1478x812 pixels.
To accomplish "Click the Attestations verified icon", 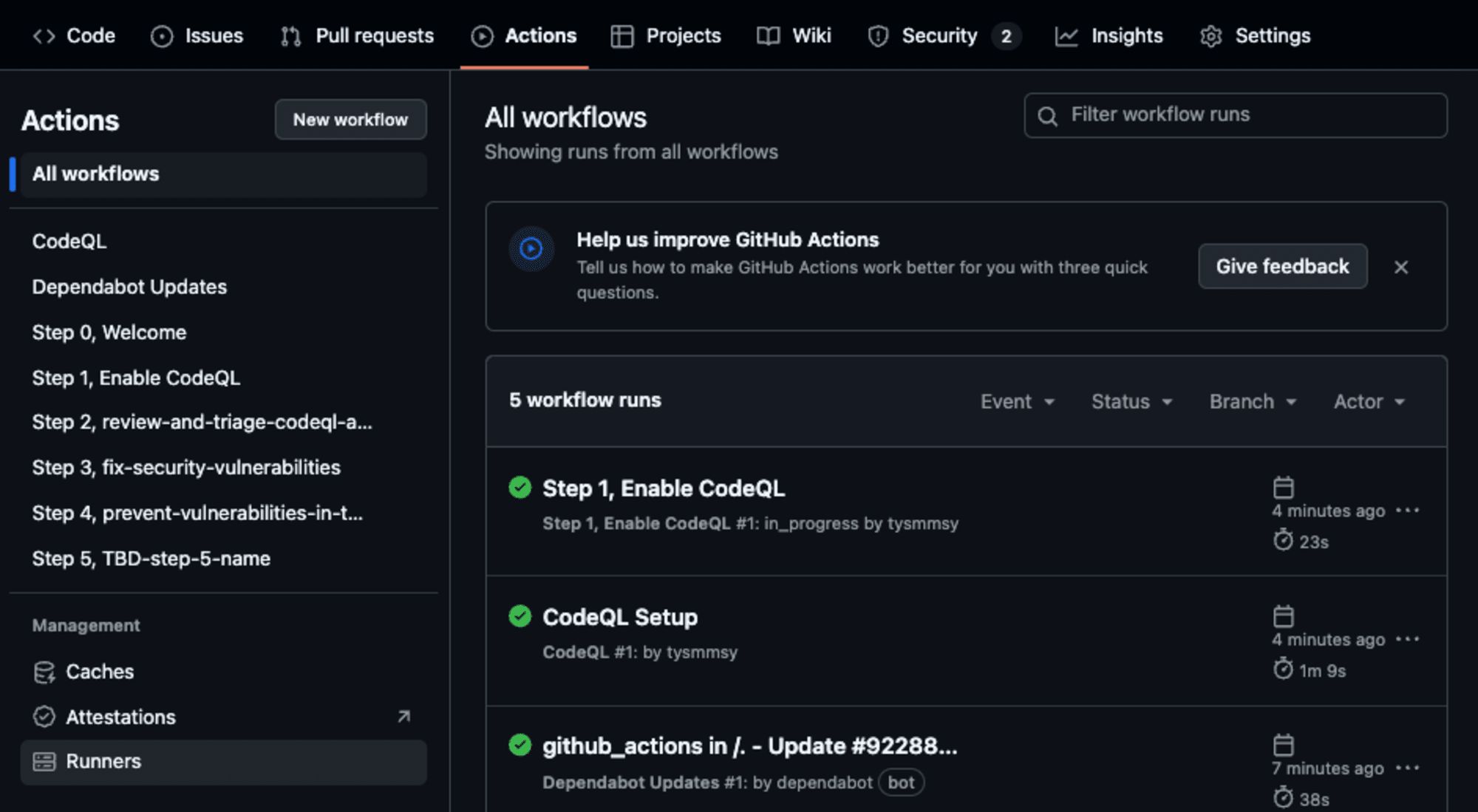I will [x=44, y=717].
